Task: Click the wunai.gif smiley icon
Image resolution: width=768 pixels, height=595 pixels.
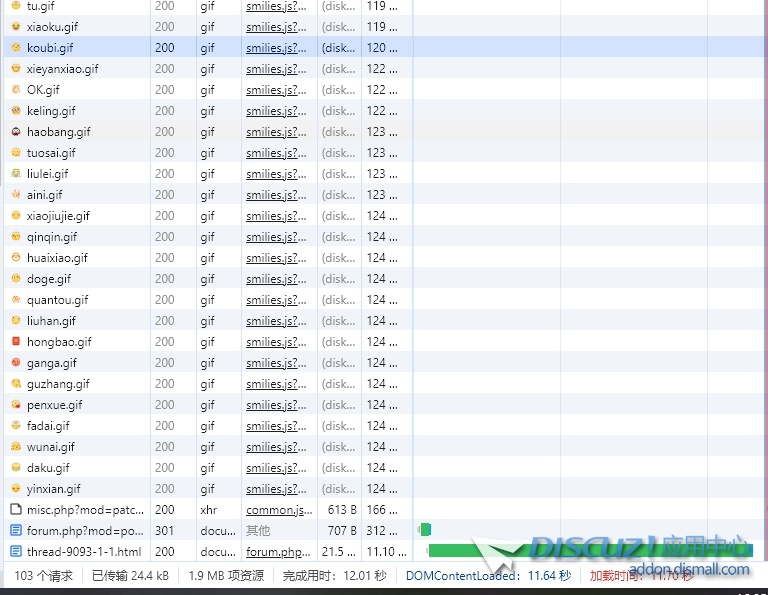Action: point(16,447)
